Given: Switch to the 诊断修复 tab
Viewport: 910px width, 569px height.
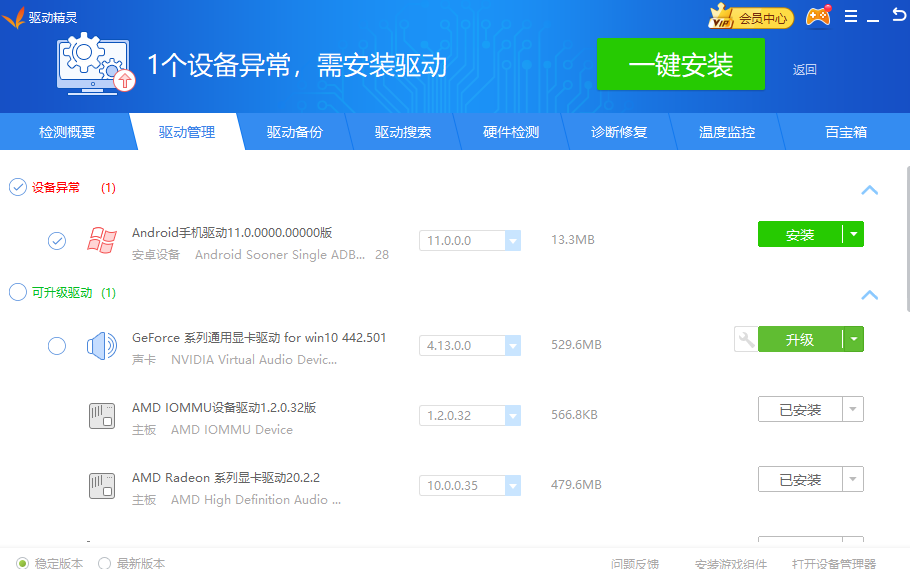Looking at the screenshot, I should (x=619, y=132).
